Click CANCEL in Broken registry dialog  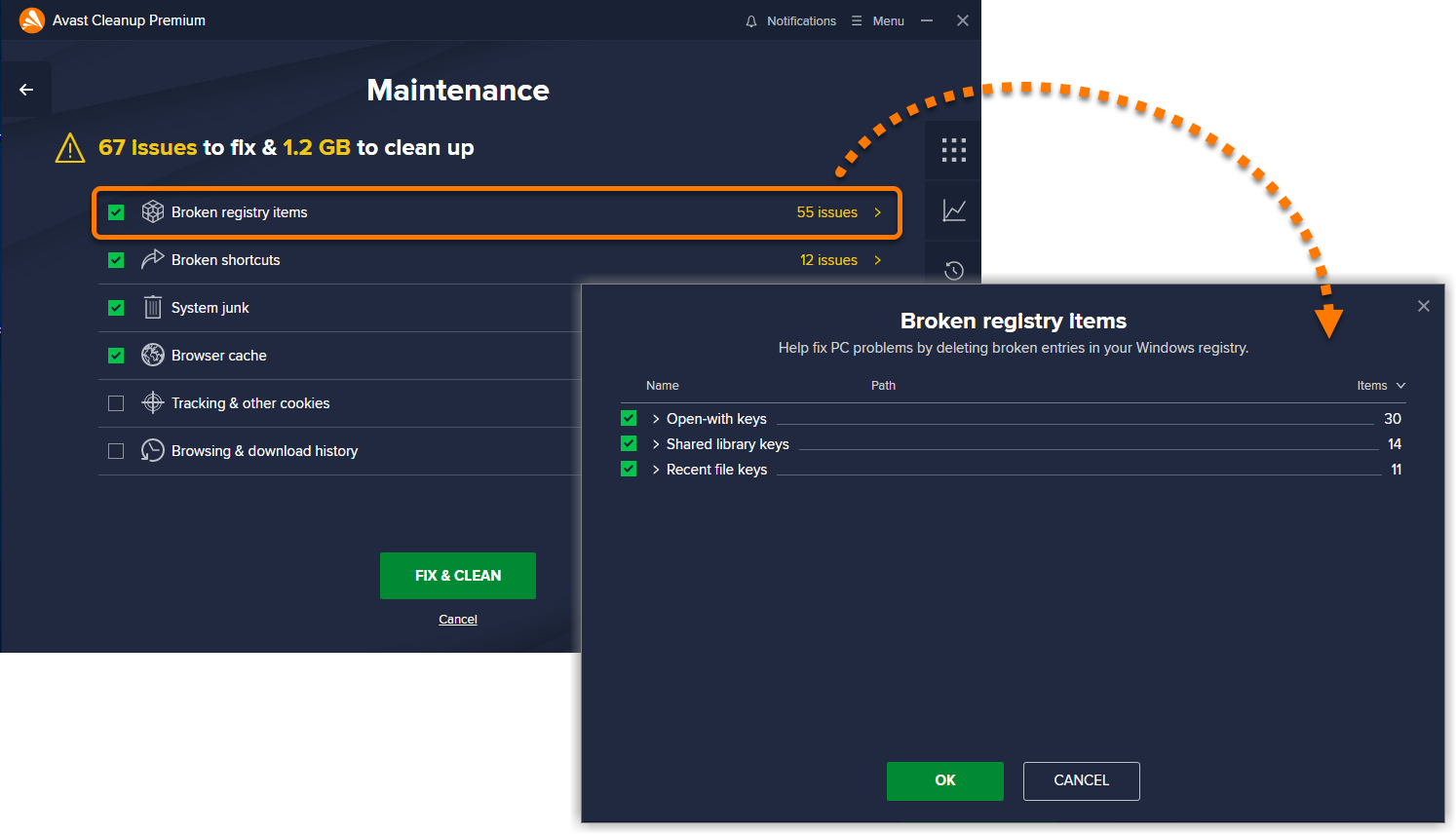pyautogui.click(x=1082, y=781)
